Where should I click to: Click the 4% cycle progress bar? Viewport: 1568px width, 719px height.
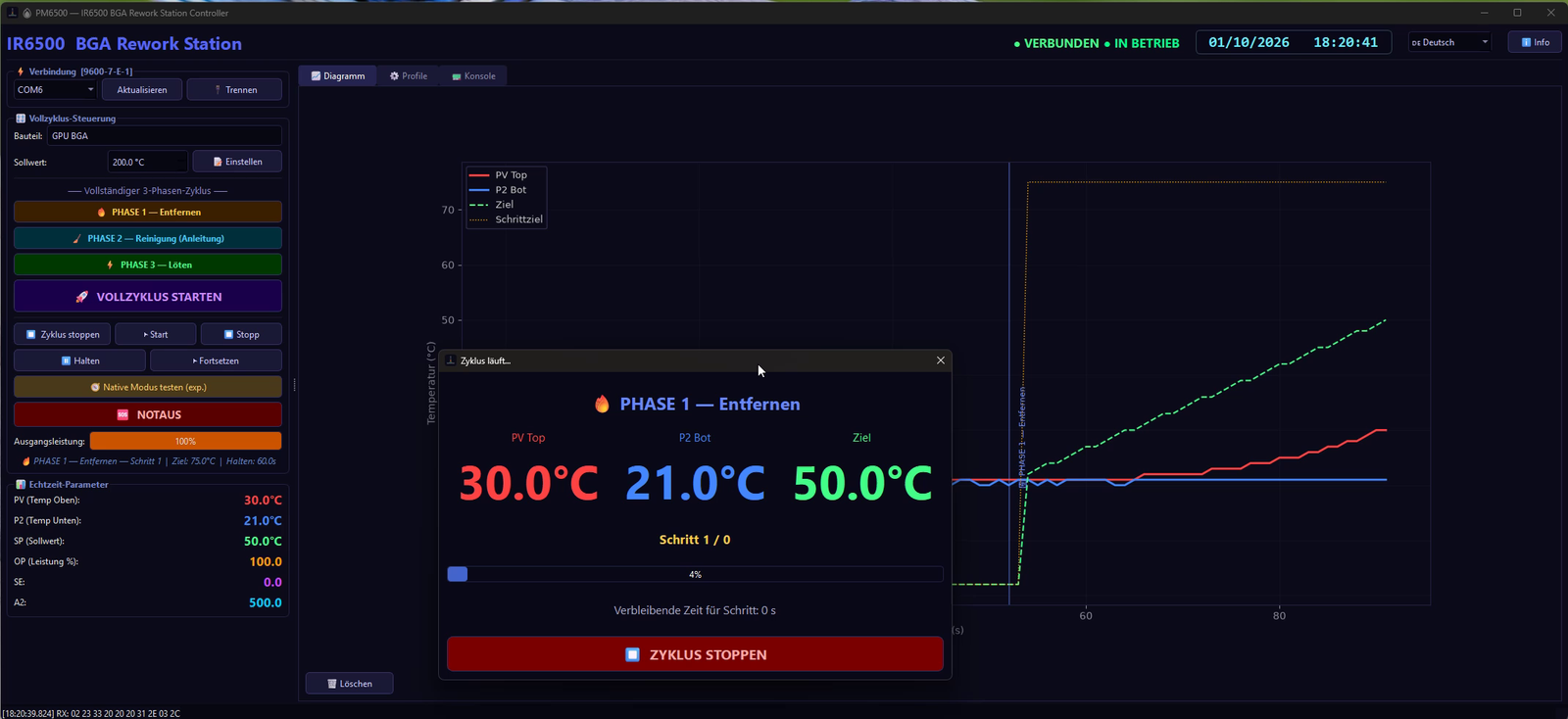695,574
